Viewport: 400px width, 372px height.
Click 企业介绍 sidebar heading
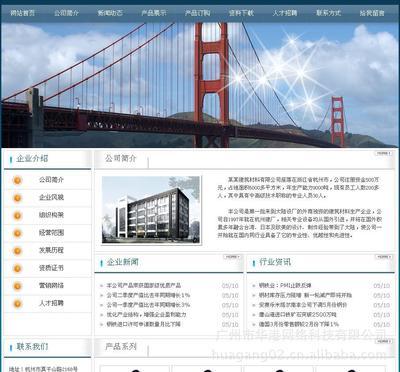click(32, 159)
